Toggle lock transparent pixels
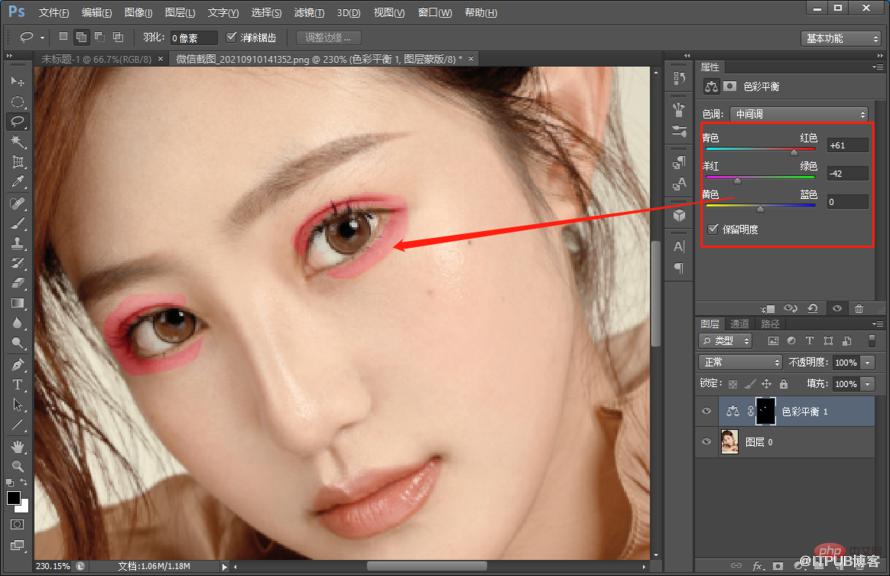The width and height of the screenshot is (890, 576). point(733,384)
